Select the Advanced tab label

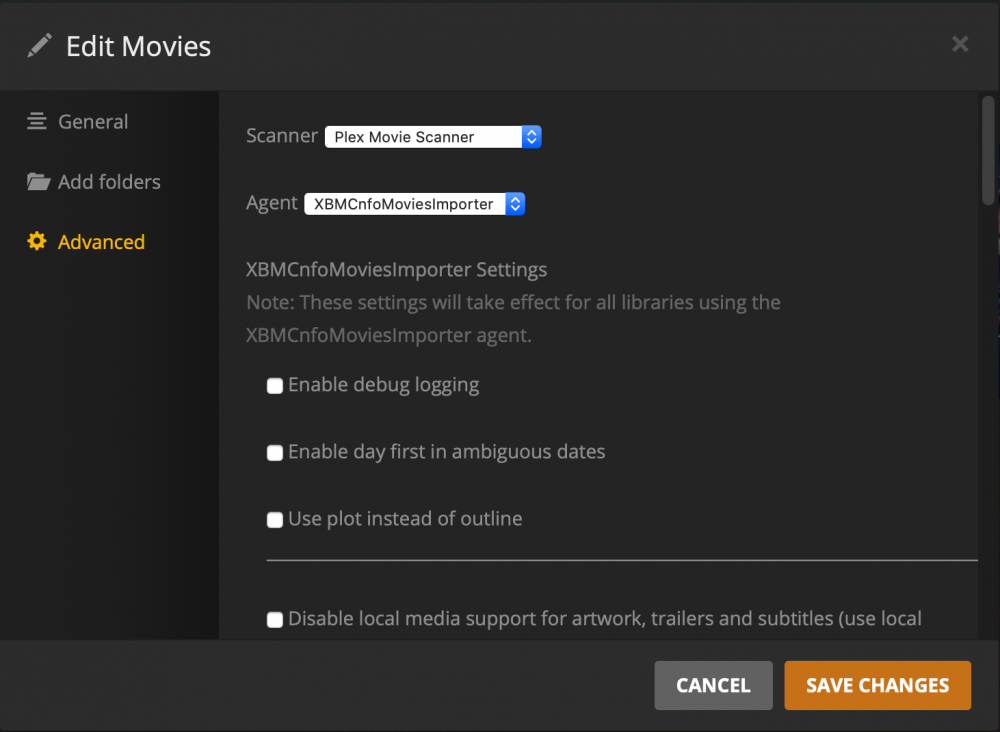tap(101, 242)
